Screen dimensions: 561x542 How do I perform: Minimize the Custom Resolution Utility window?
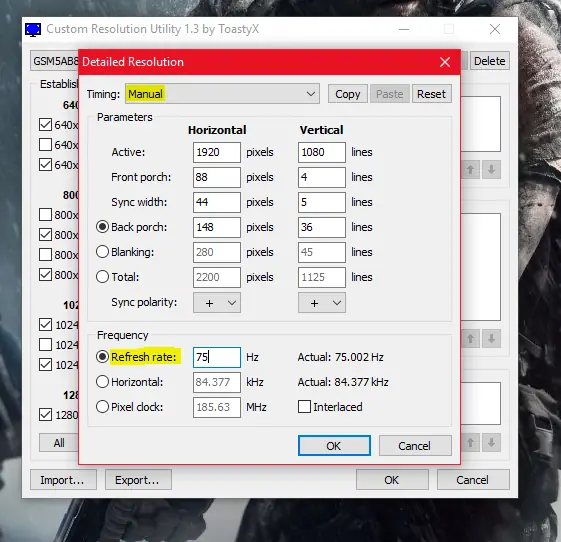pyautogui.click(x=404, y=29)
